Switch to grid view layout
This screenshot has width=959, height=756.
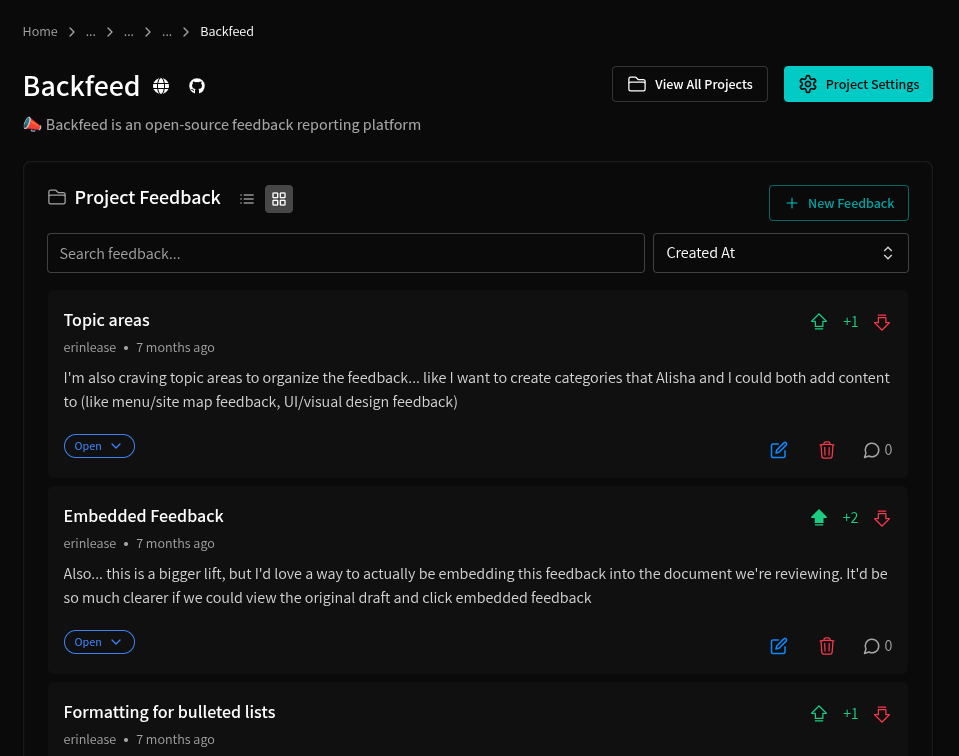coord(279,199)
